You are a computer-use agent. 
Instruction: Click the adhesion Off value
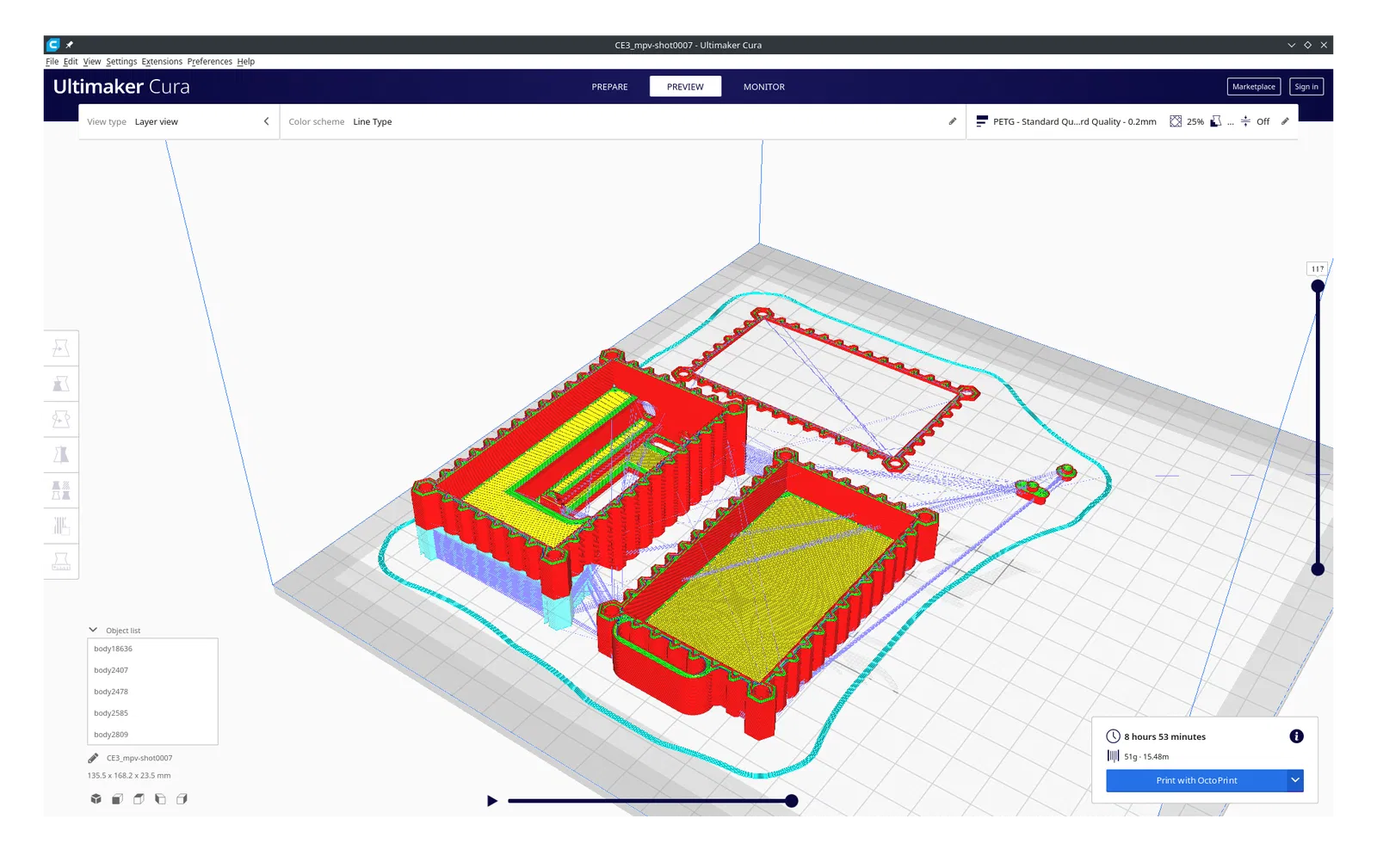[x=1263, y=122]
